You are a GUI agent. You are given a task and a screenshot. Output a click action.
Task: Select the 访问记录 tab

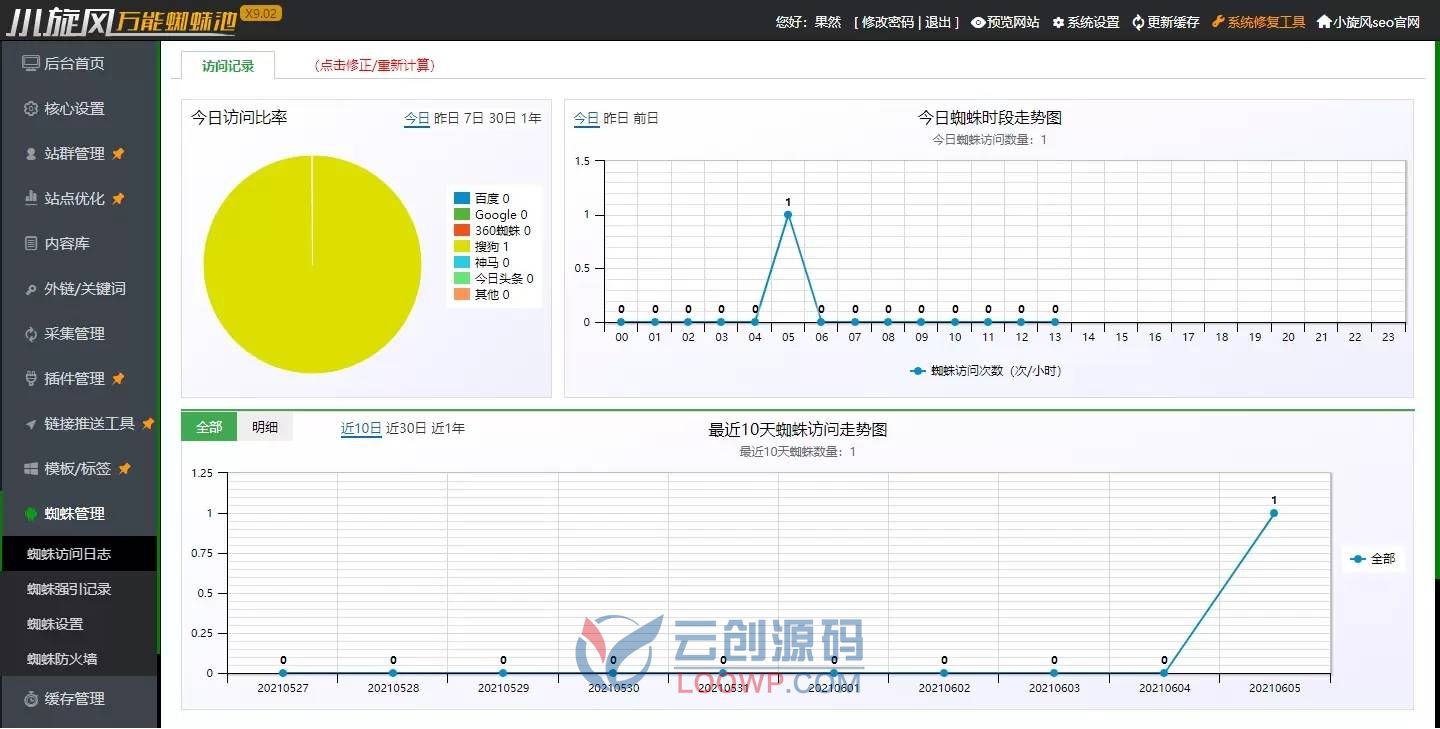pyautogui.click(x=228, y=66)
